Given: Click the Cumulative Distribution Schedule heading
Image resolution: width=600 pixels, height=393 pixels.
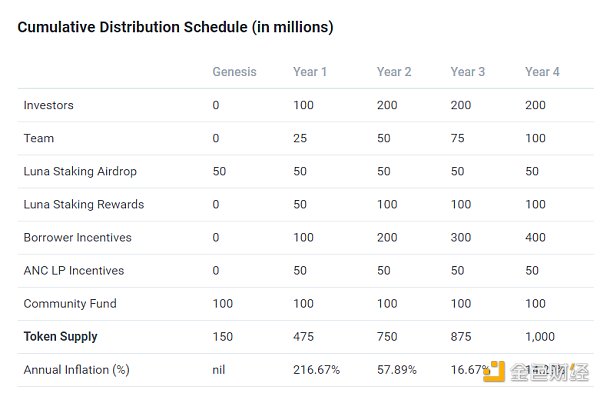Looking at the screenshot, I should (176, 27).
